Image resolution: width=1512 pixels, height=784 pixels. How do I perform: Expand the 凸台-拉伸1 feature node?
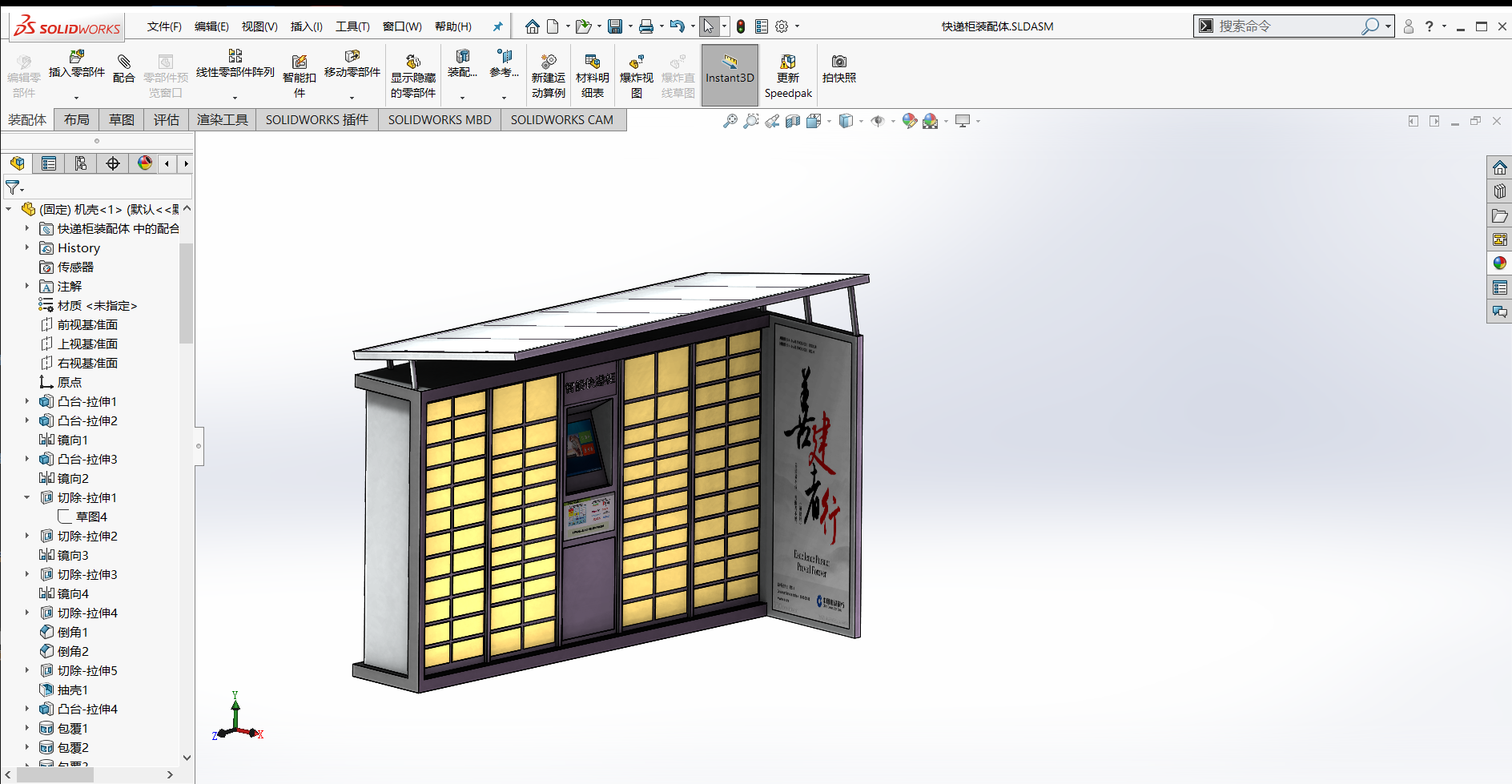(26, 401)
